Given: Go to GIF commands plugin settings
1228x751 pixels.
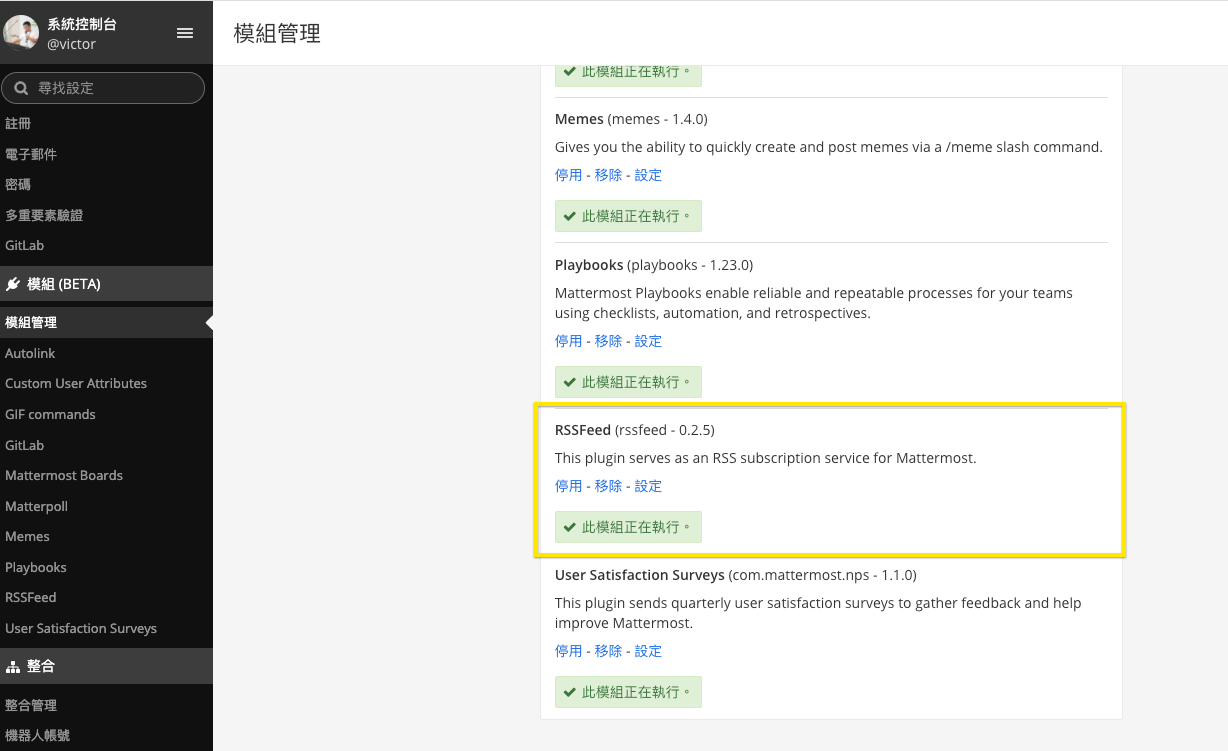Looking at the screenshot, I should point(50,414).
